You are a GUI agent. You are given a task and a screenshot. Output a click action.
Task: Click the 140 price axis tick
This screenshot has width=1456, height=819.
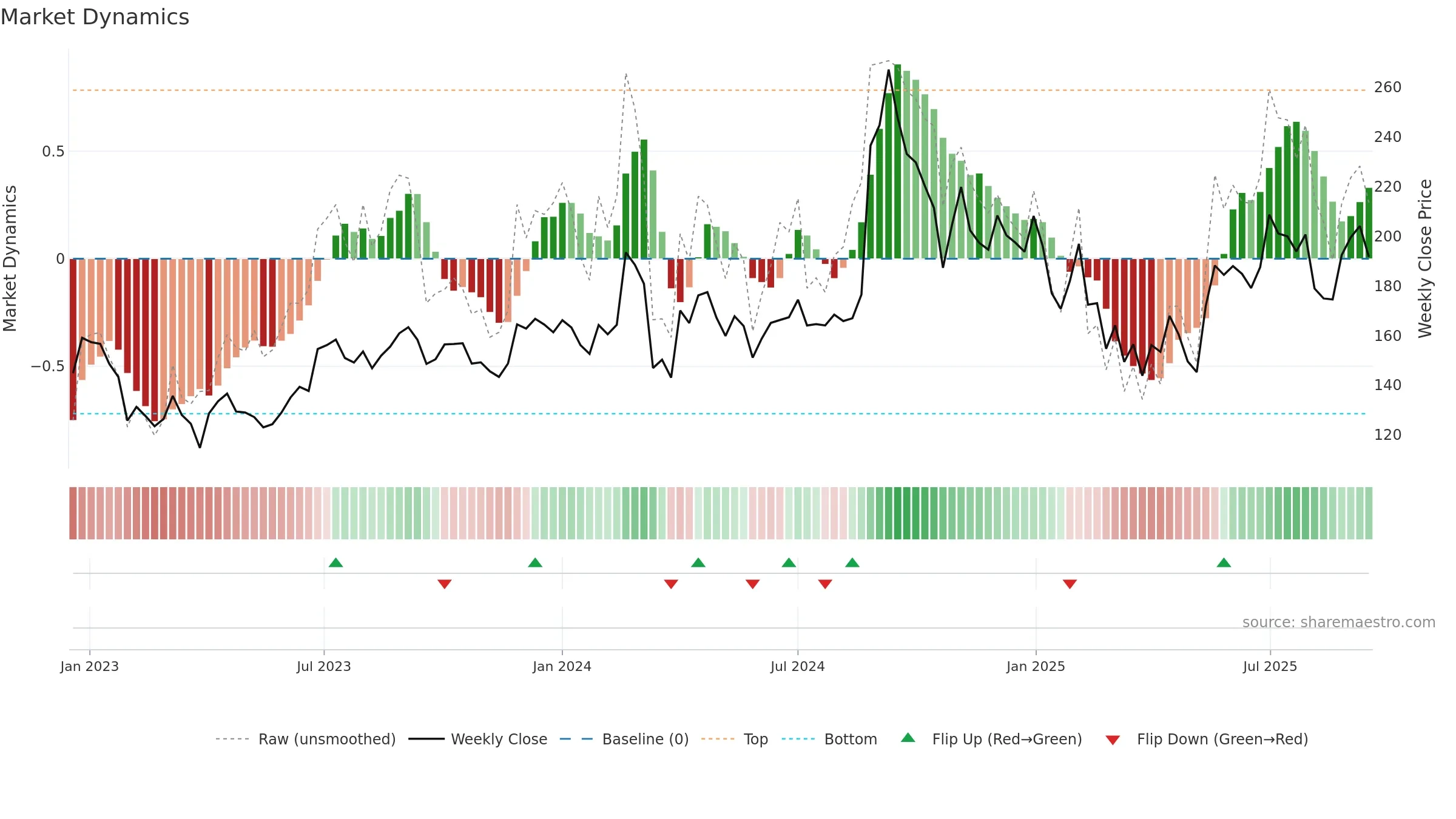point(1388,385)
